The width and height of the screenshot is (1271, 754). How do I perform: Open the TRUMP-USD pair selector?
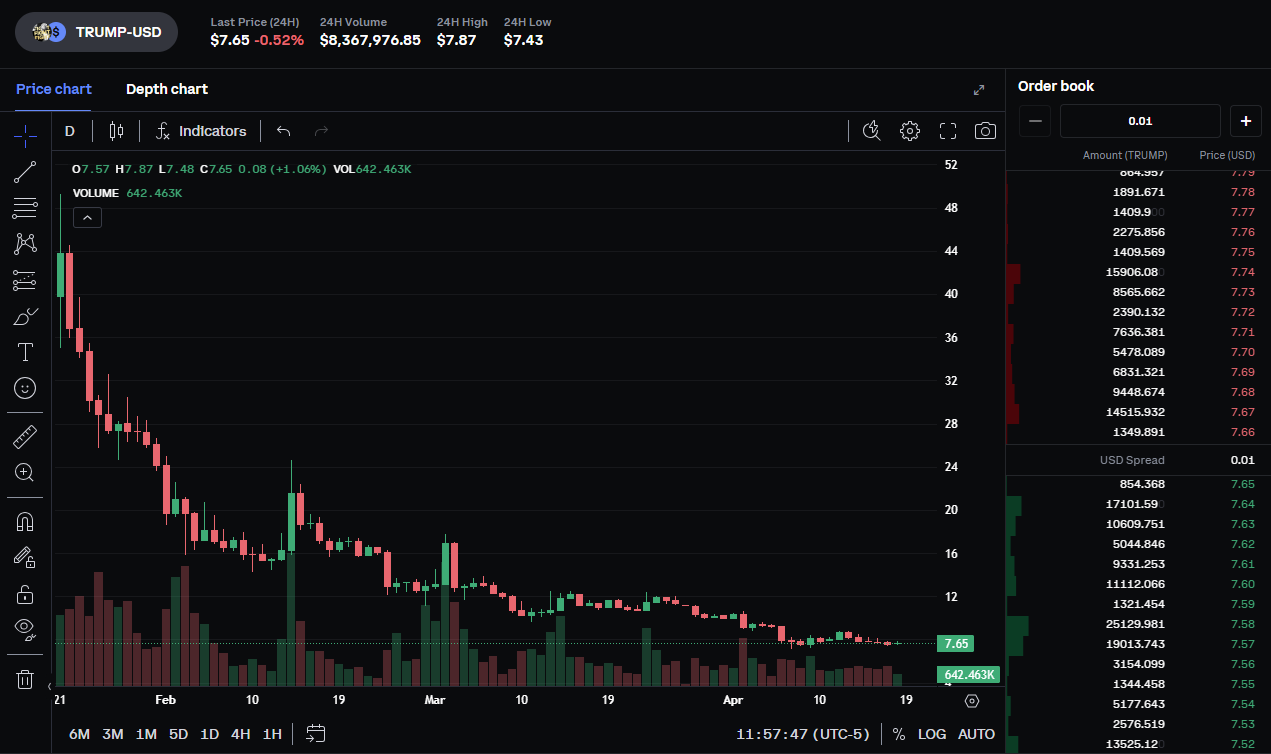(96, 32)
